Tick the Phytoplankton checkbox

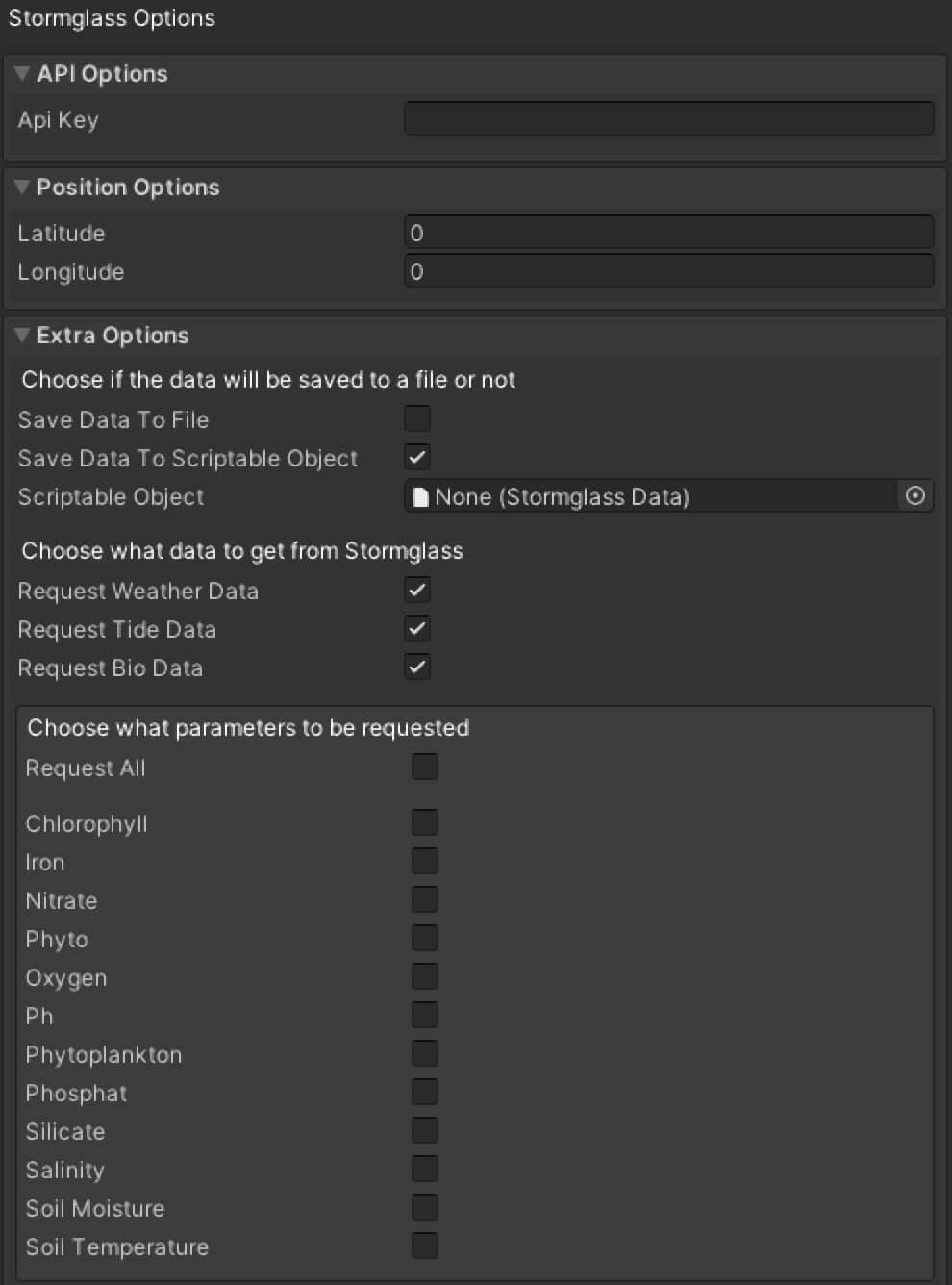coord(425,1053)
